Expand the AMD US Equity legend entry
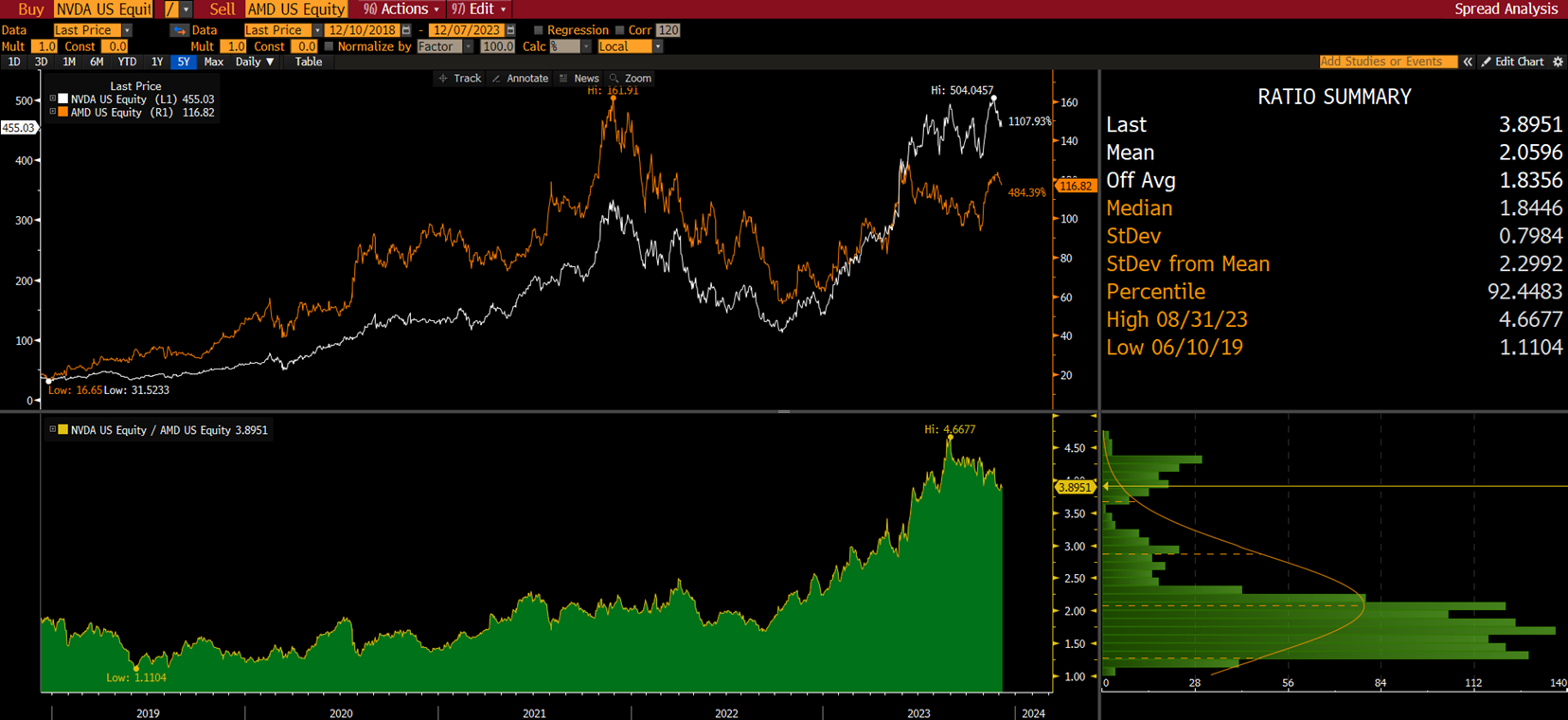This screenshot has height=720, width=1568. (53, 112)
